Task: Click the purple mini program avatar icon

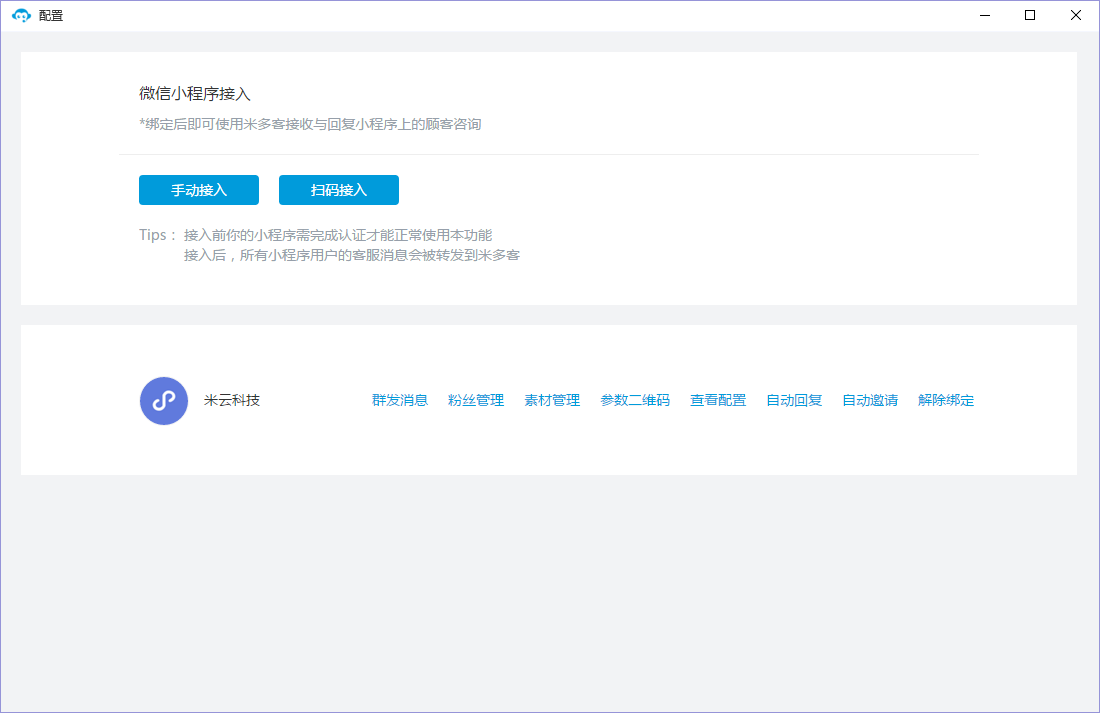Action: tap(164, 401)
